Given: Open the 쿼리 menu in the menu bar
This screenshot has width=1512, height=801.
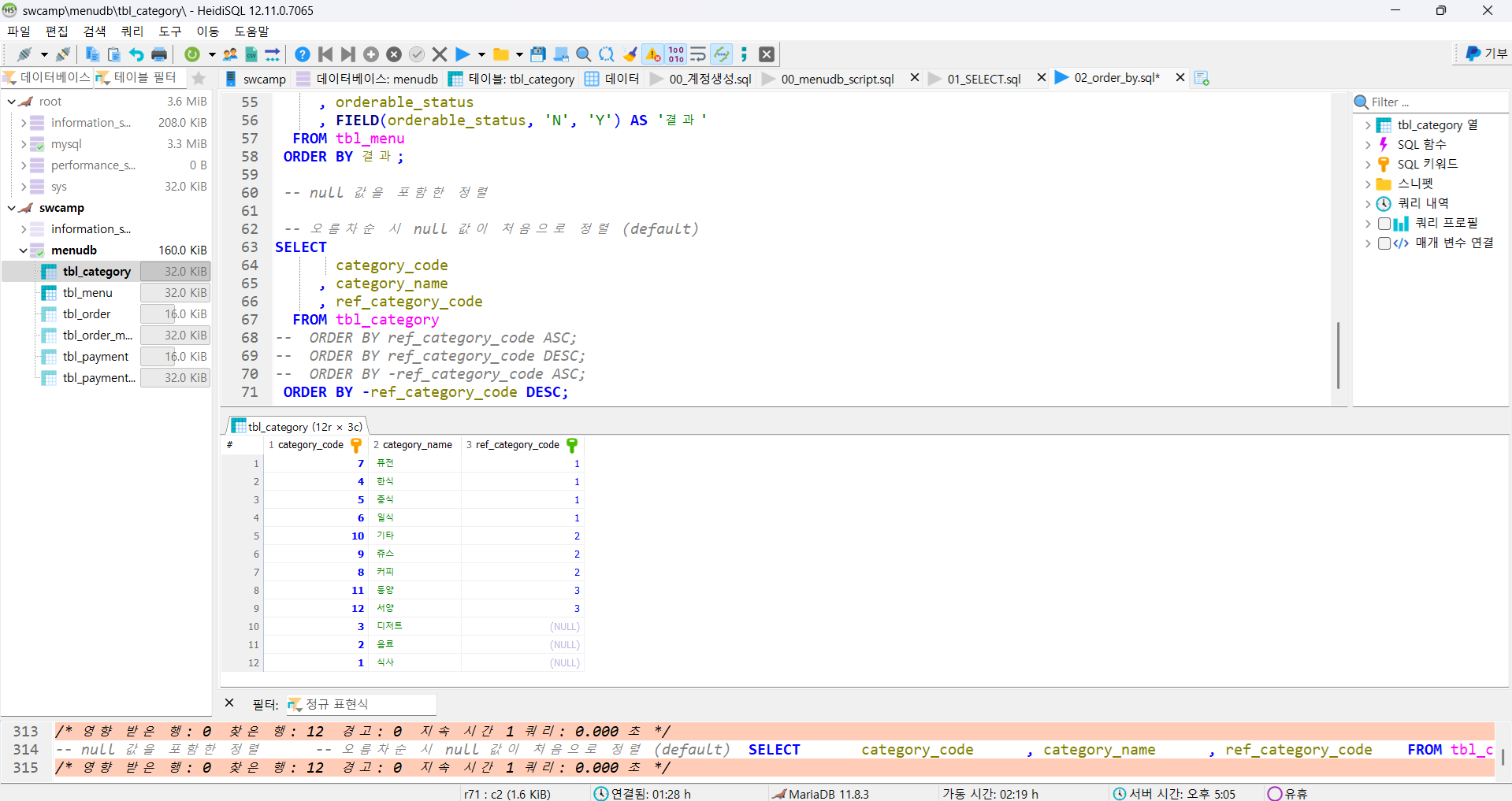Looking at the screenshot, I should click(x=132, y=32).
